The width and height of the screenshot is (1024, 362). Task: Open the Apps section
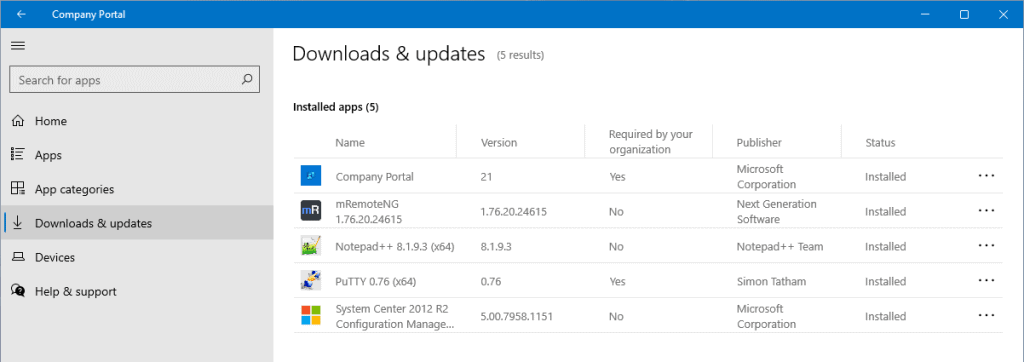136,155
